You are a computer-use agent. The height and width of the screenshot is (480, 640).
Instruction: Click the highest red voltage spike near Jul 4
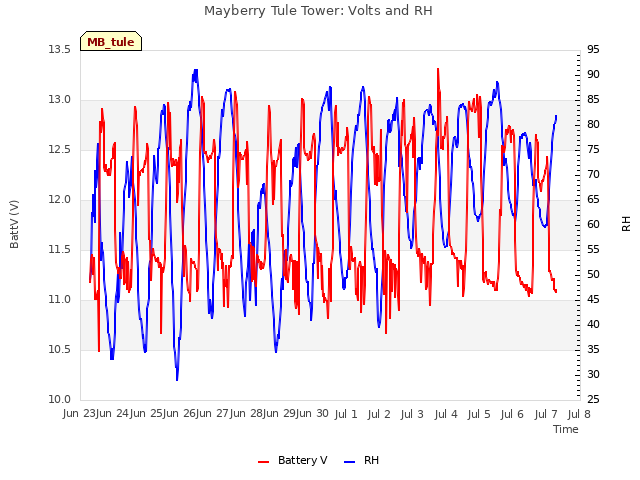tap(438, 69)
